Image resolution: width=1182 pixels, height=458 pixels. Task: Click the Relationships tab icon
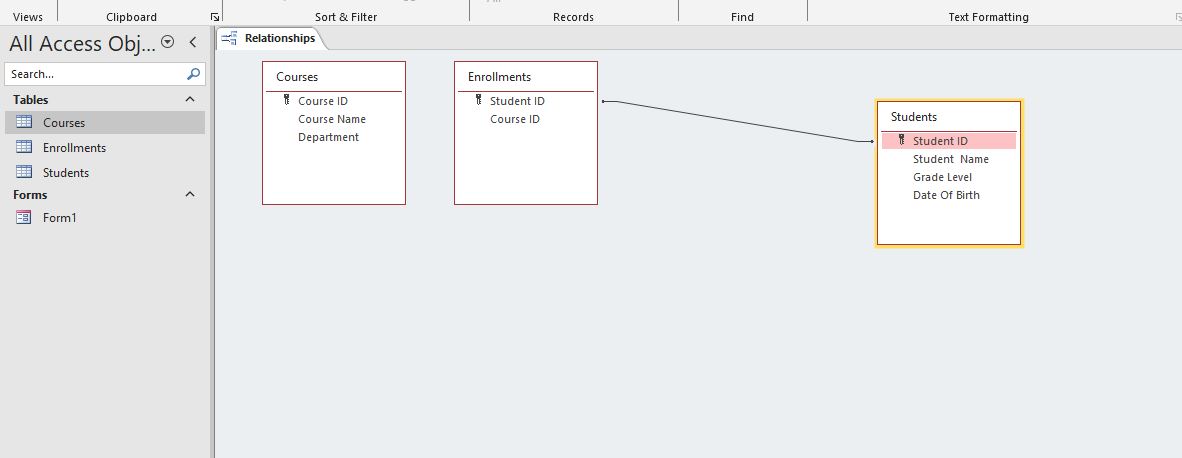point(229,38)
